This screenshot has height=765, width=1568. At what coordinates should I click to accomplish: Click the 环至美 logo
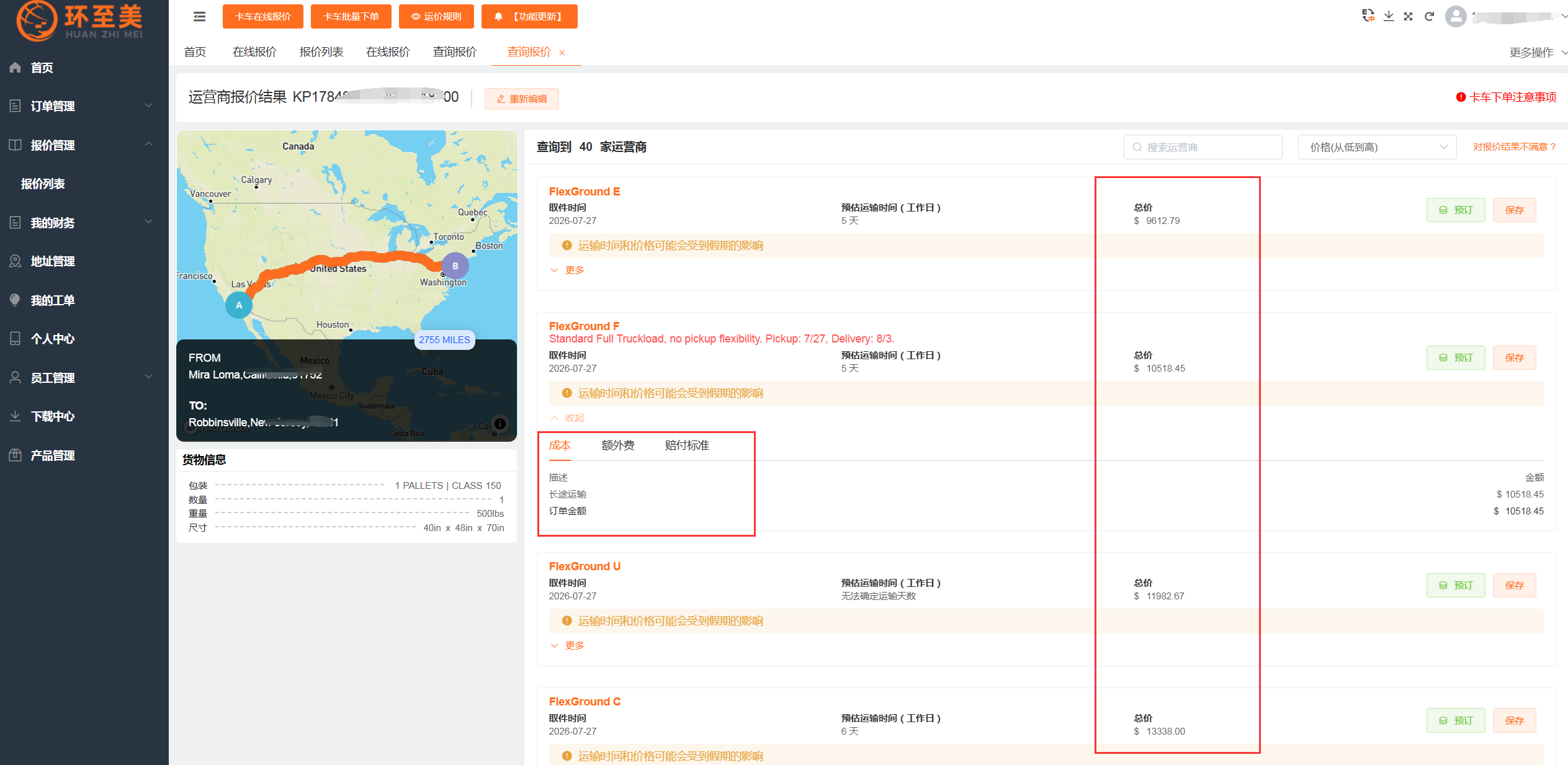click(x=80, y=21)
